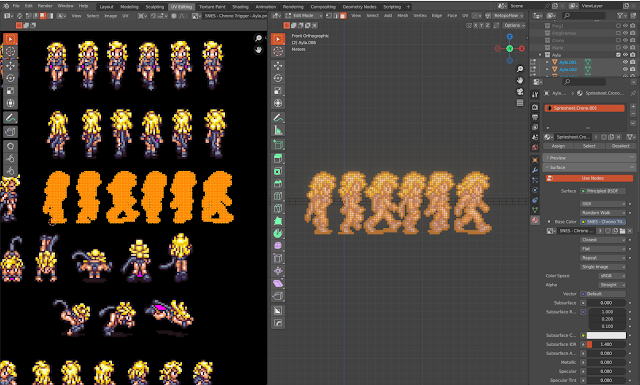Select the Measure tool in 3D viewport
Viewport: 640px width, 385px height.
click(278, 131)
